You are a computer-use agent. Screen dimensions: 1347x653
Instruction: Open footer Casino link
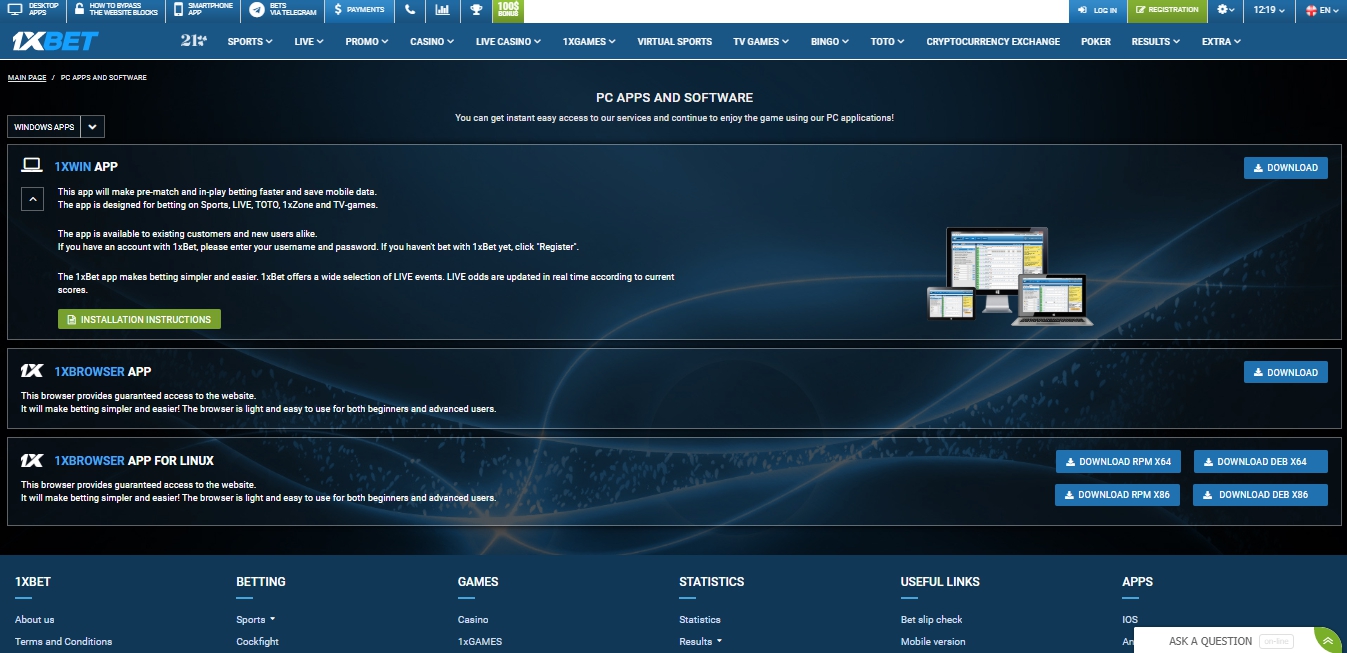473,619
